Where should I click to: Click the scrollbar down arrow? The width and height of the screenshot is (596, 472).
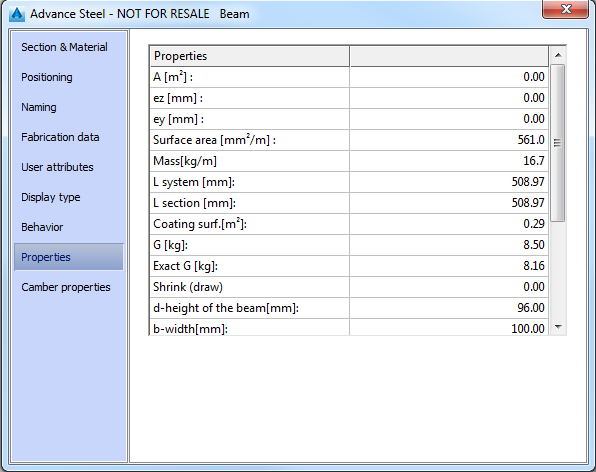tap(558, 327)
